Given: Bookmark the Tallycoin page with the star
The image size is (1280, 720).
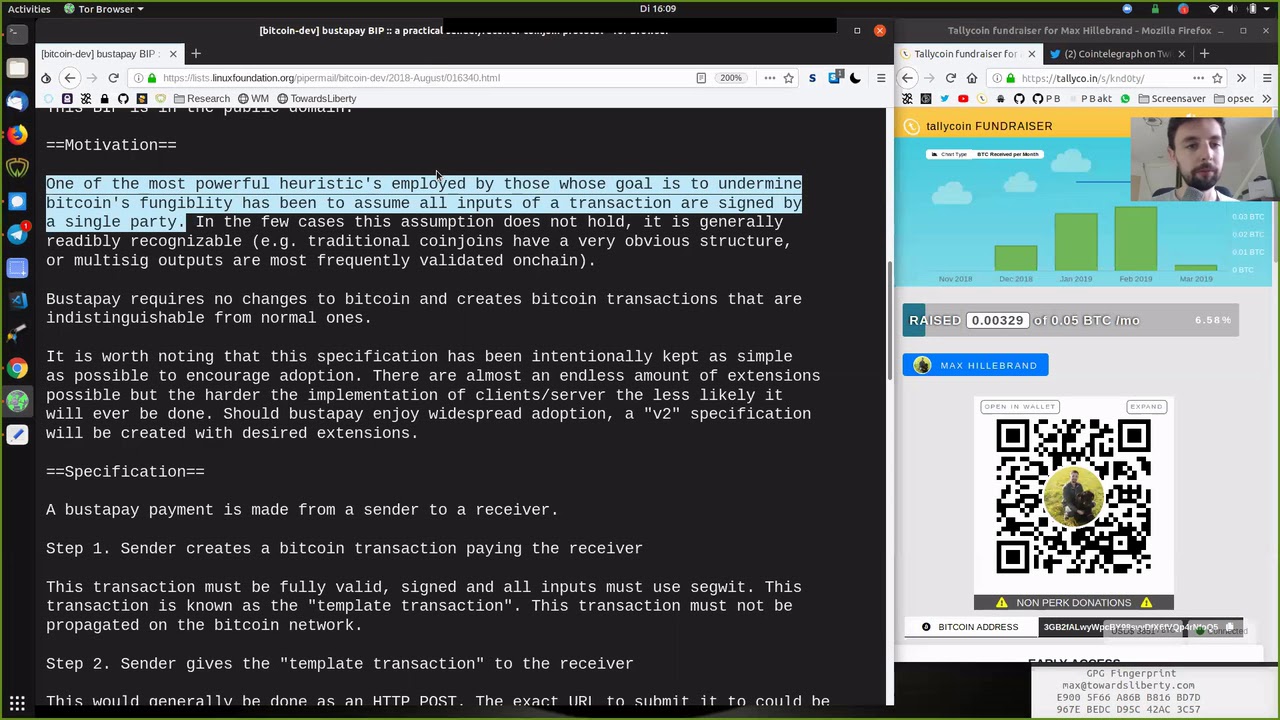Looking at the screenshot, I should point(1217,78).
